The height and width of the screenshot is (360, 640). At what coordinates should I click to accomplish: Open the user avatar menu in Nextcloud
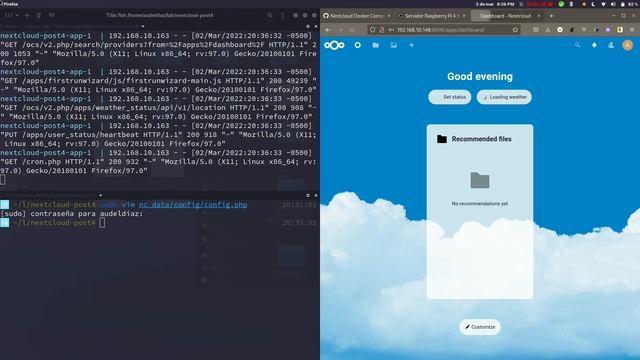pyautogui.click(x=628, y=45)
